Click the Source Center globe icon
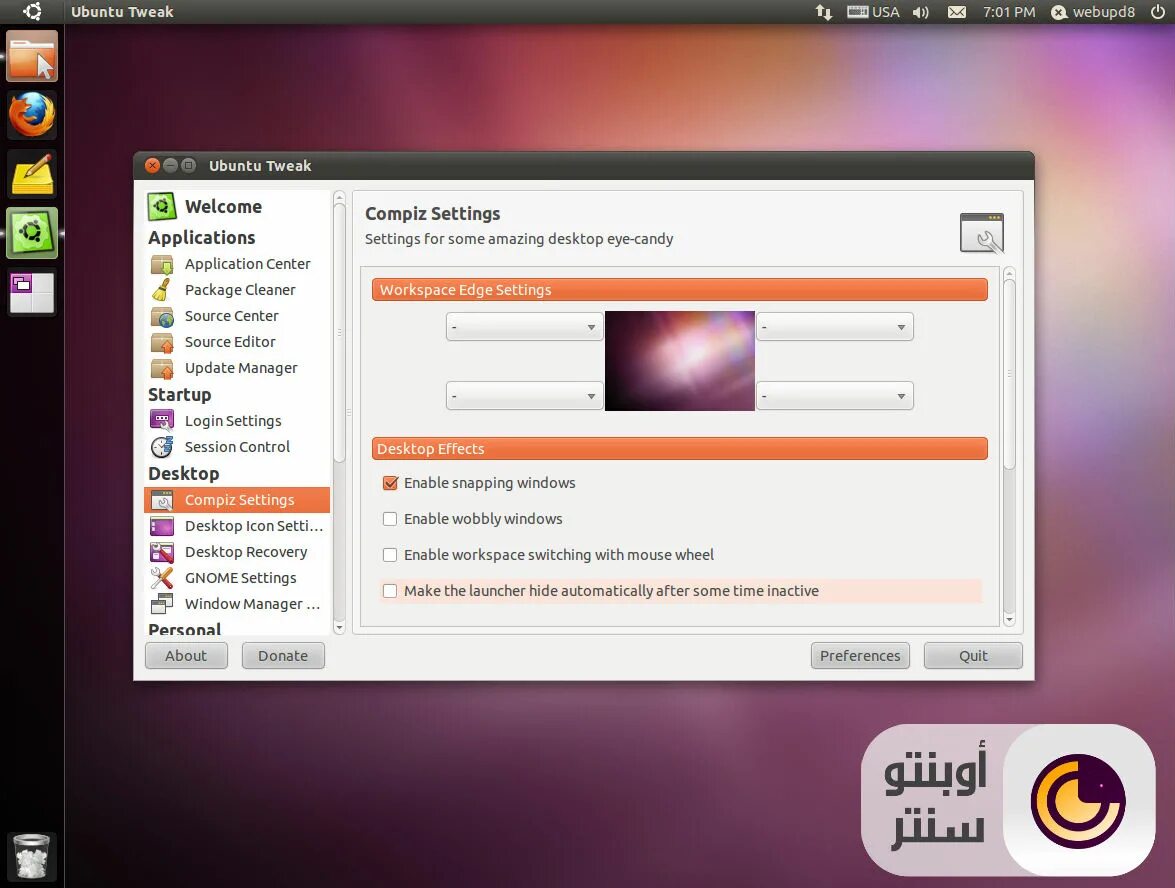1175x888 pixels. [162, 316]
